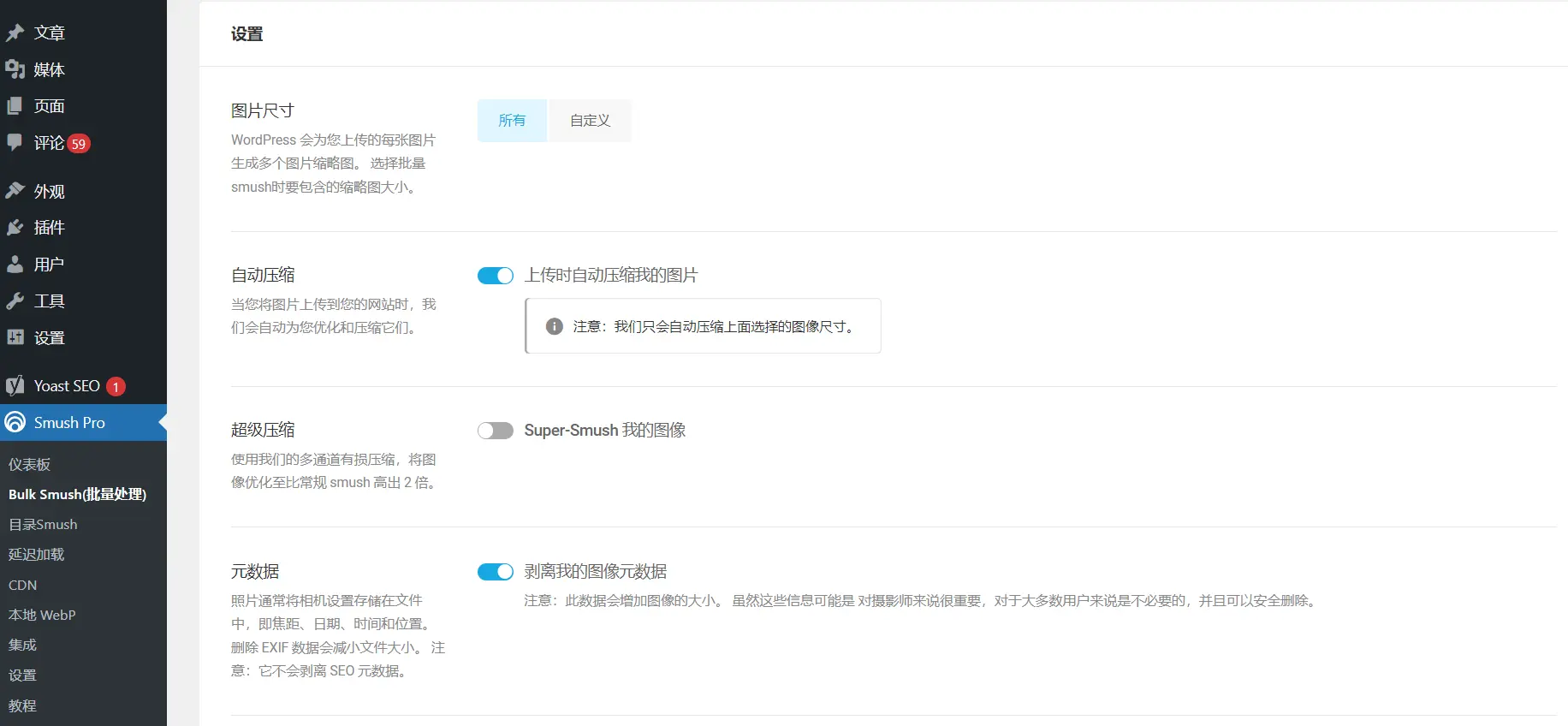Click the 59 comments count badge
The height and width of the screenshot is (726, 1568).
tap(79, 144)
